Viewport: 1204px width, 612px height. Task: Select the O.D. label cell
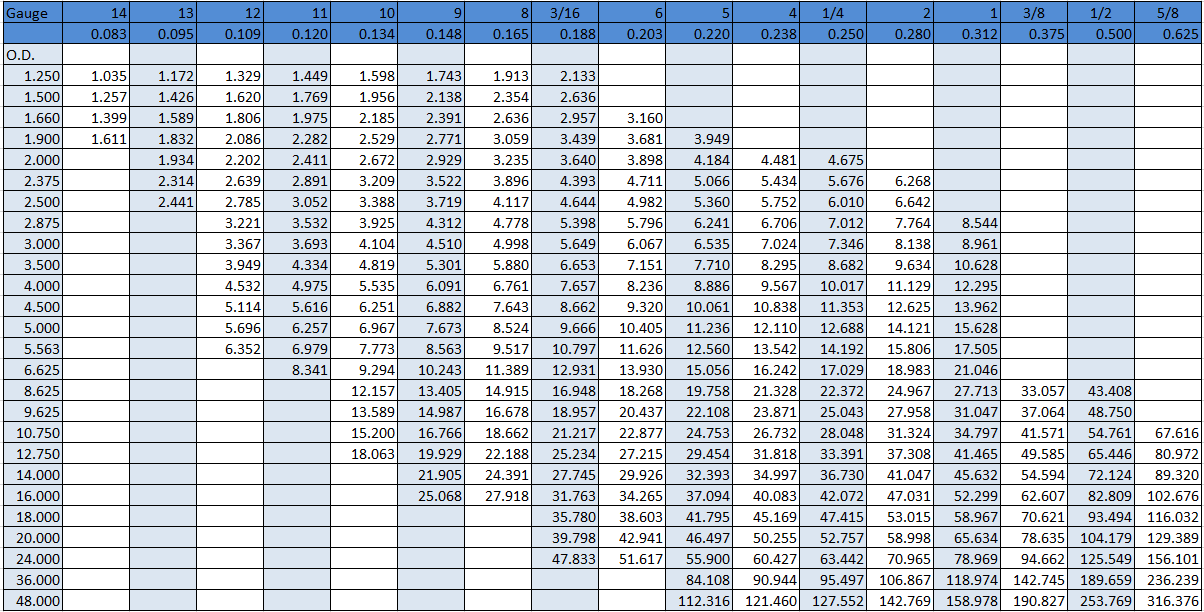(x=32, y=54)
